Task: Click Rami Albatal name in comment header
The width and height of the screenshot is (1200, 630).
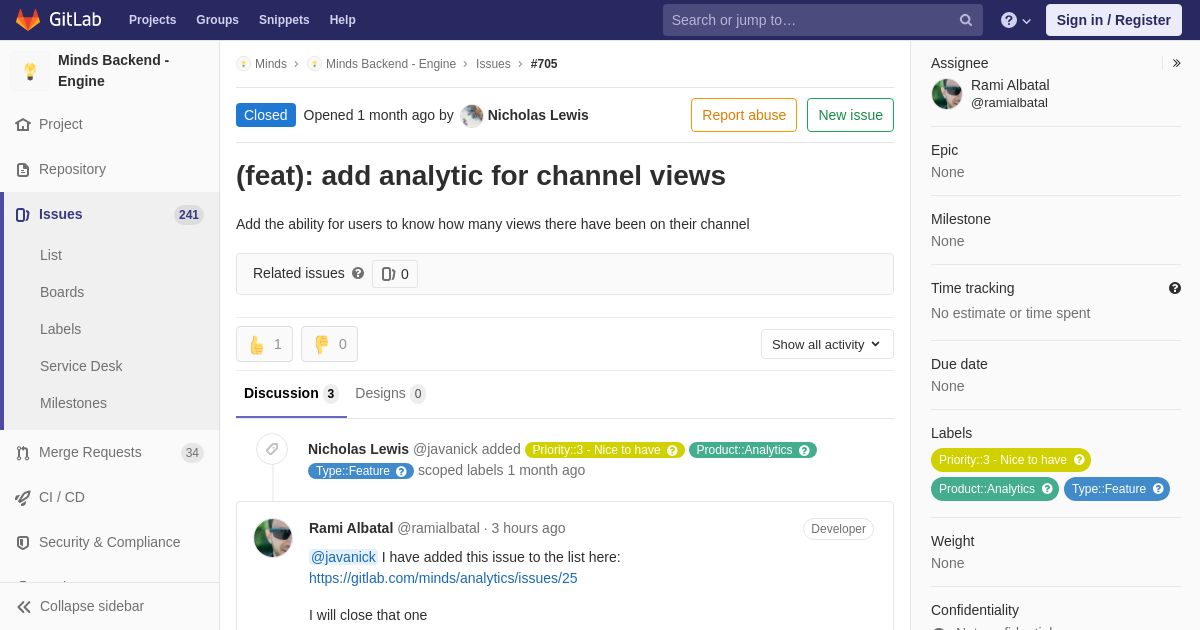Action: tap(351, 528)
